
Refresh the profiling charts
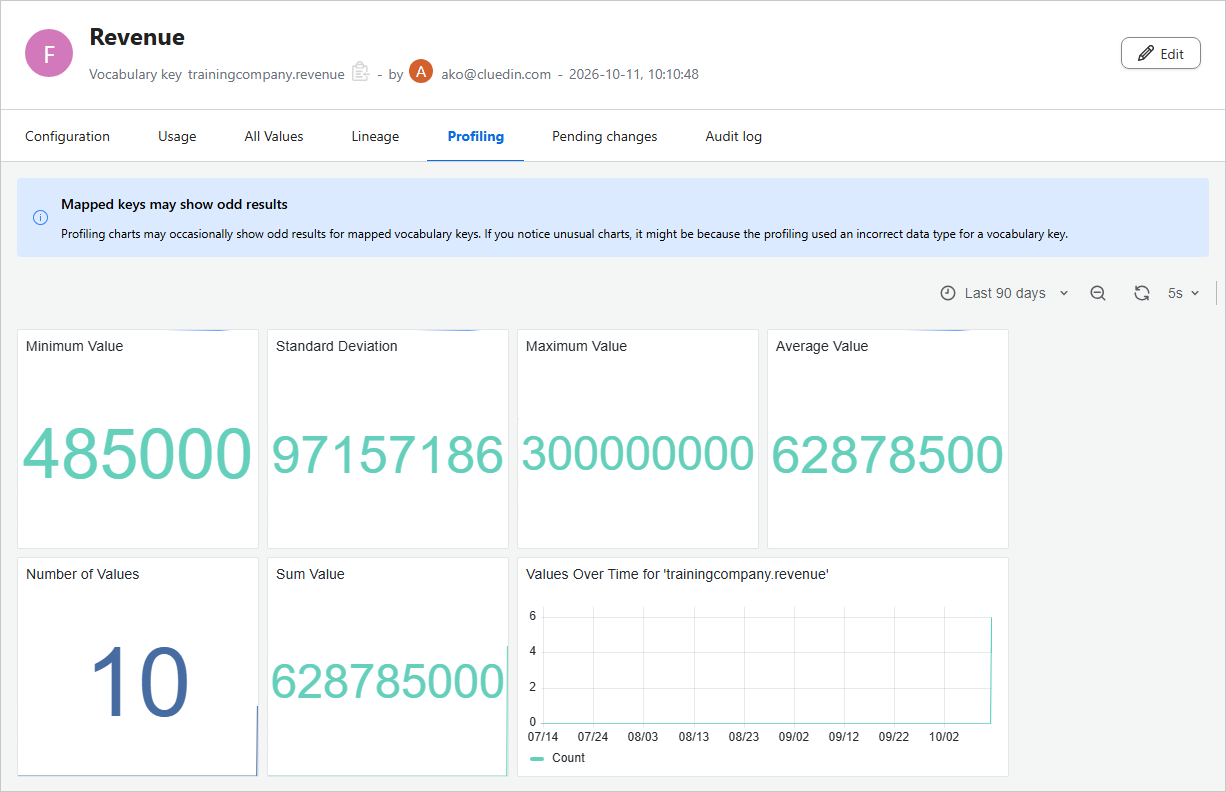point(1142,293)
